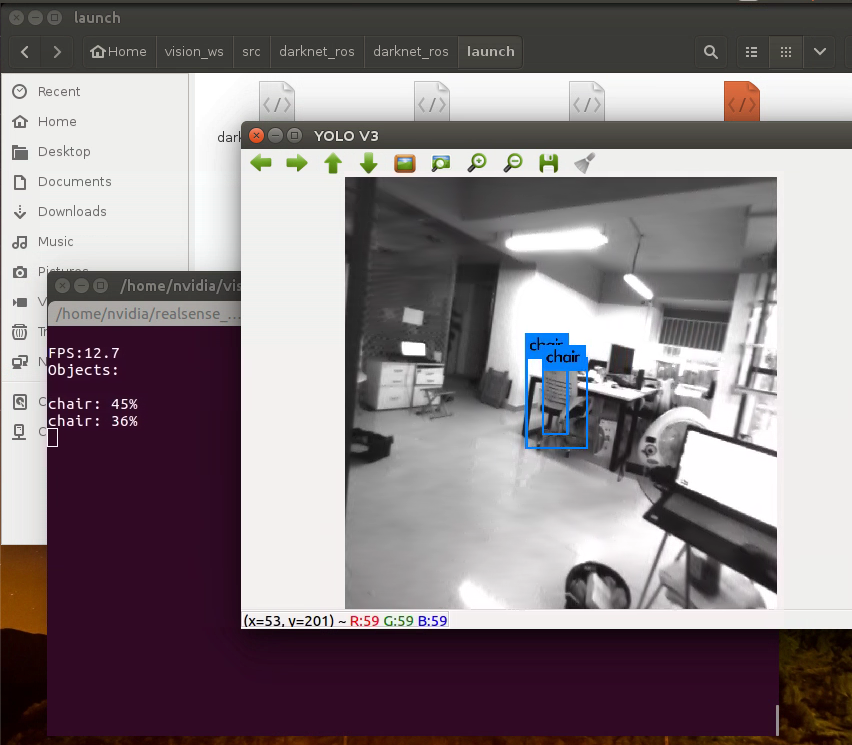This screenshot has height=745, width=852.
Task: Select Videos icon in sidebar
Action: click(x=20, y=302)
